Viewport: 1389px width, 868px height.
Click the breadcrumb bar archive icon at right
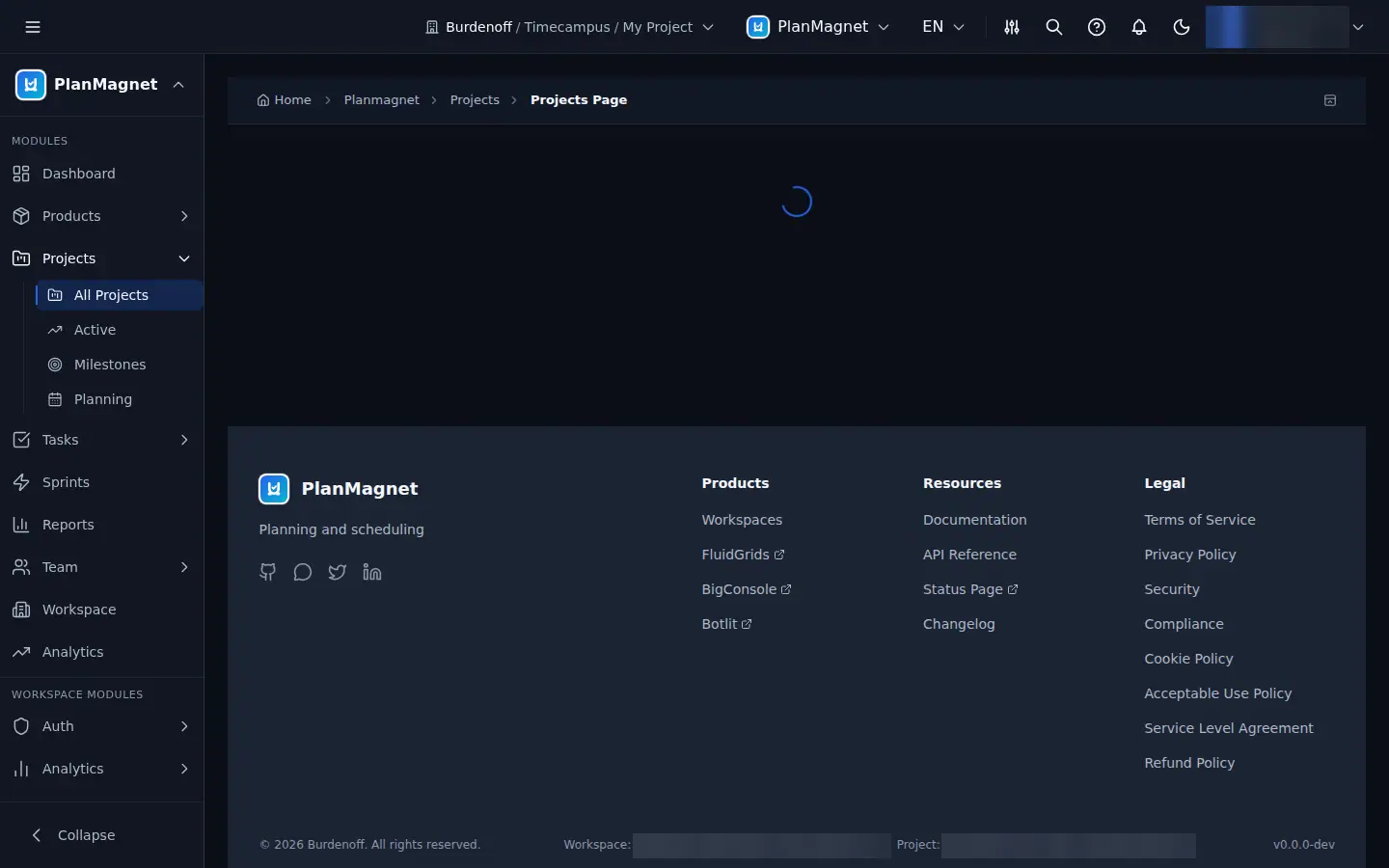pos(1330,100)
